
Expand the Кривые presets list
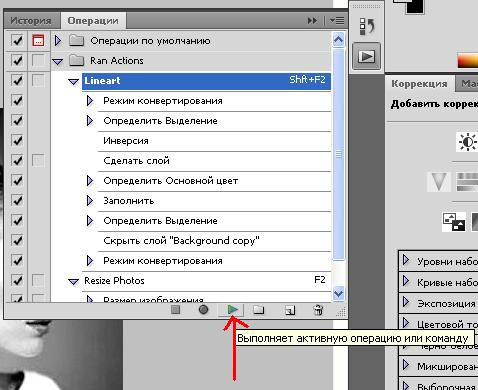tap(406, 281)
